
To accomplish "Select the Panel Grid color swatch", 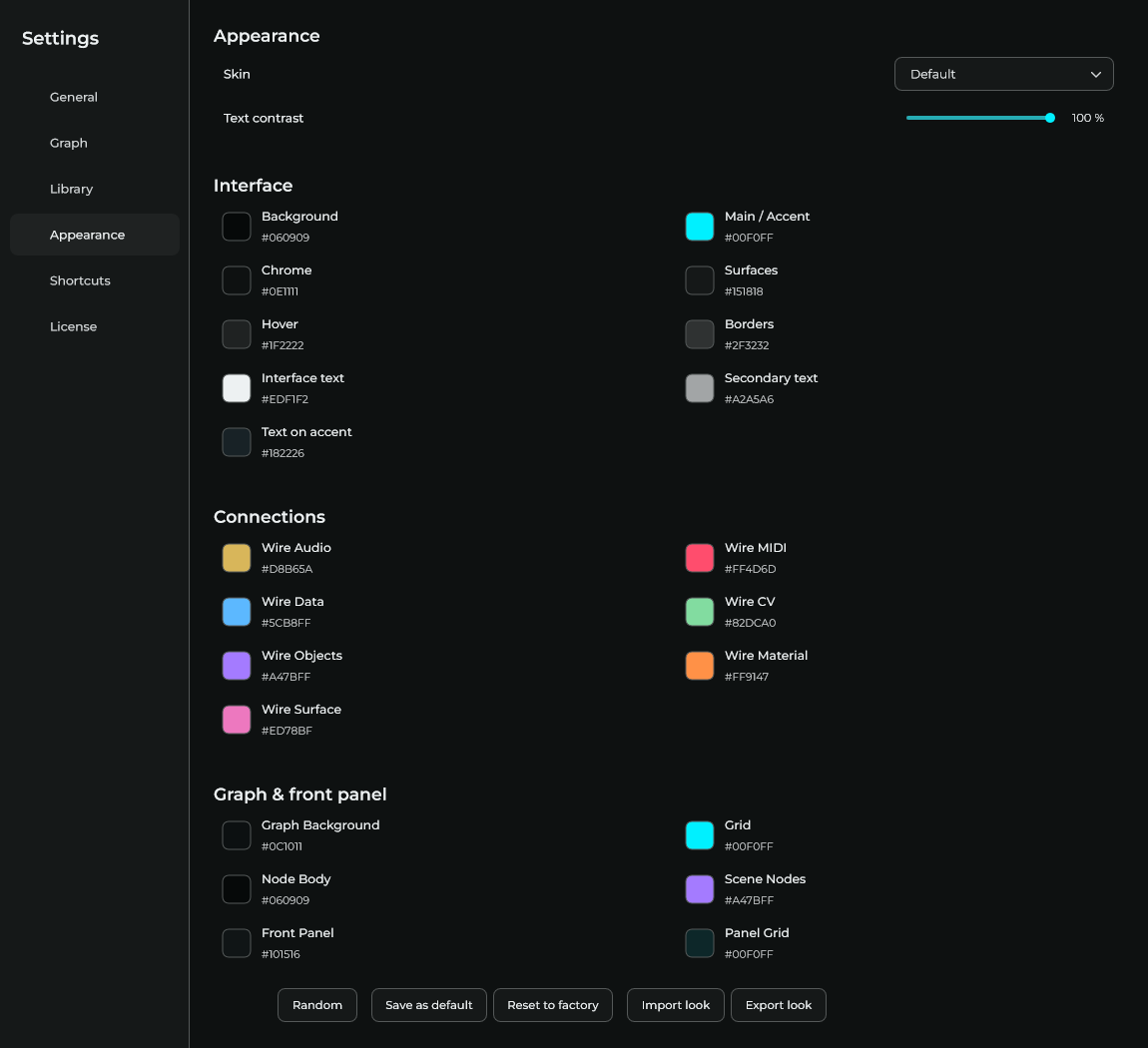I will point(699,943).
